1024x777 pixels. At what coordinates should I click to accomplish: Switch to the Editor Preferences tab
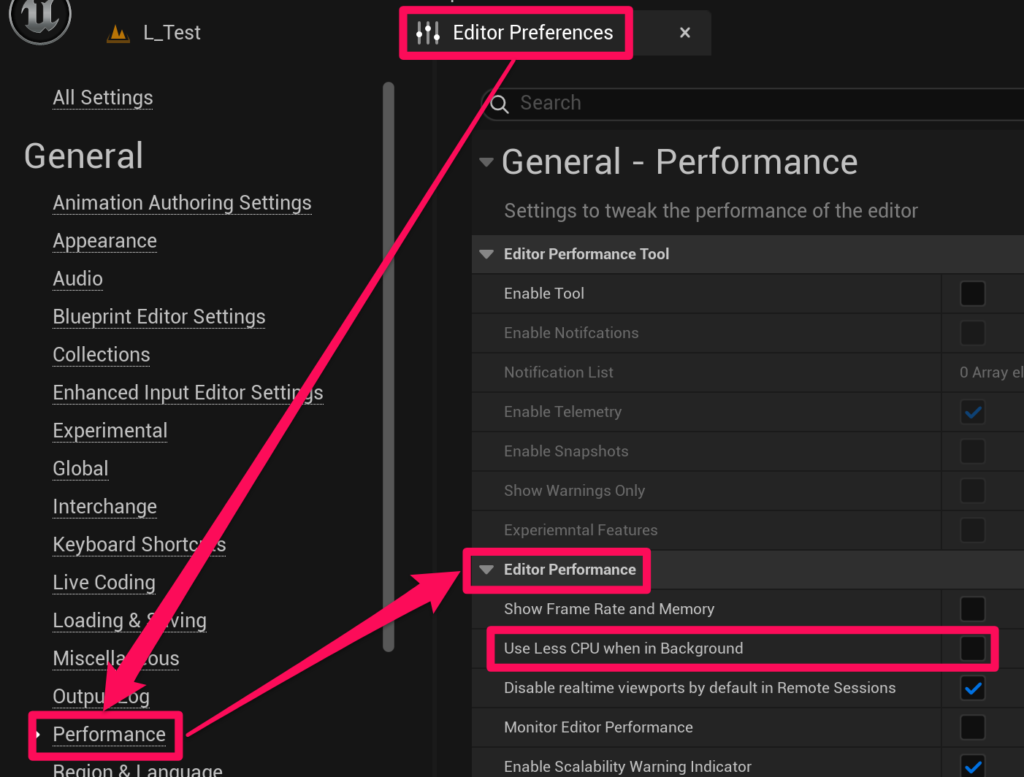(532, 33)
